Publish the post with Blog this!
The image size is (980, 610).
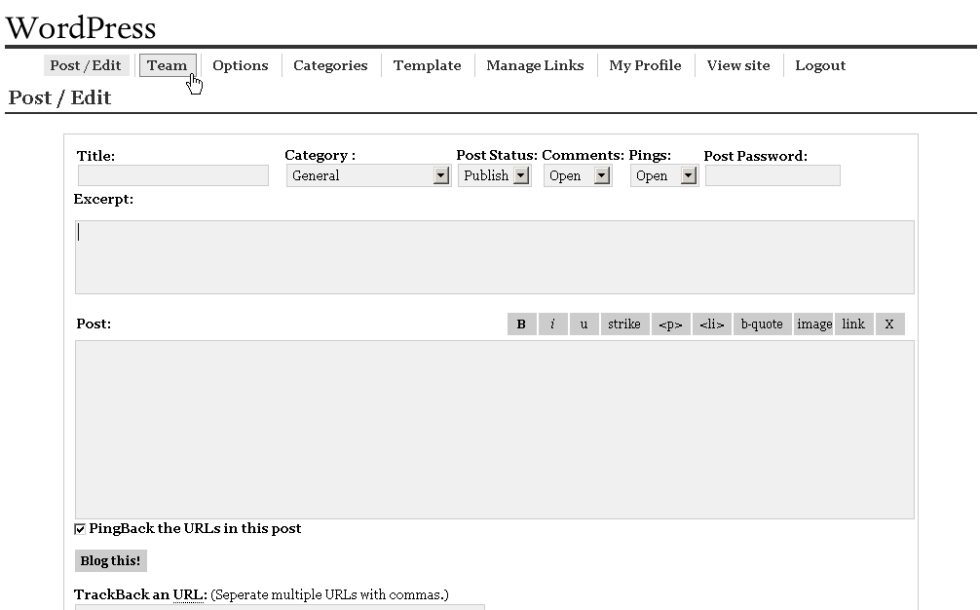pyautogui.click(x=110, y=560)
